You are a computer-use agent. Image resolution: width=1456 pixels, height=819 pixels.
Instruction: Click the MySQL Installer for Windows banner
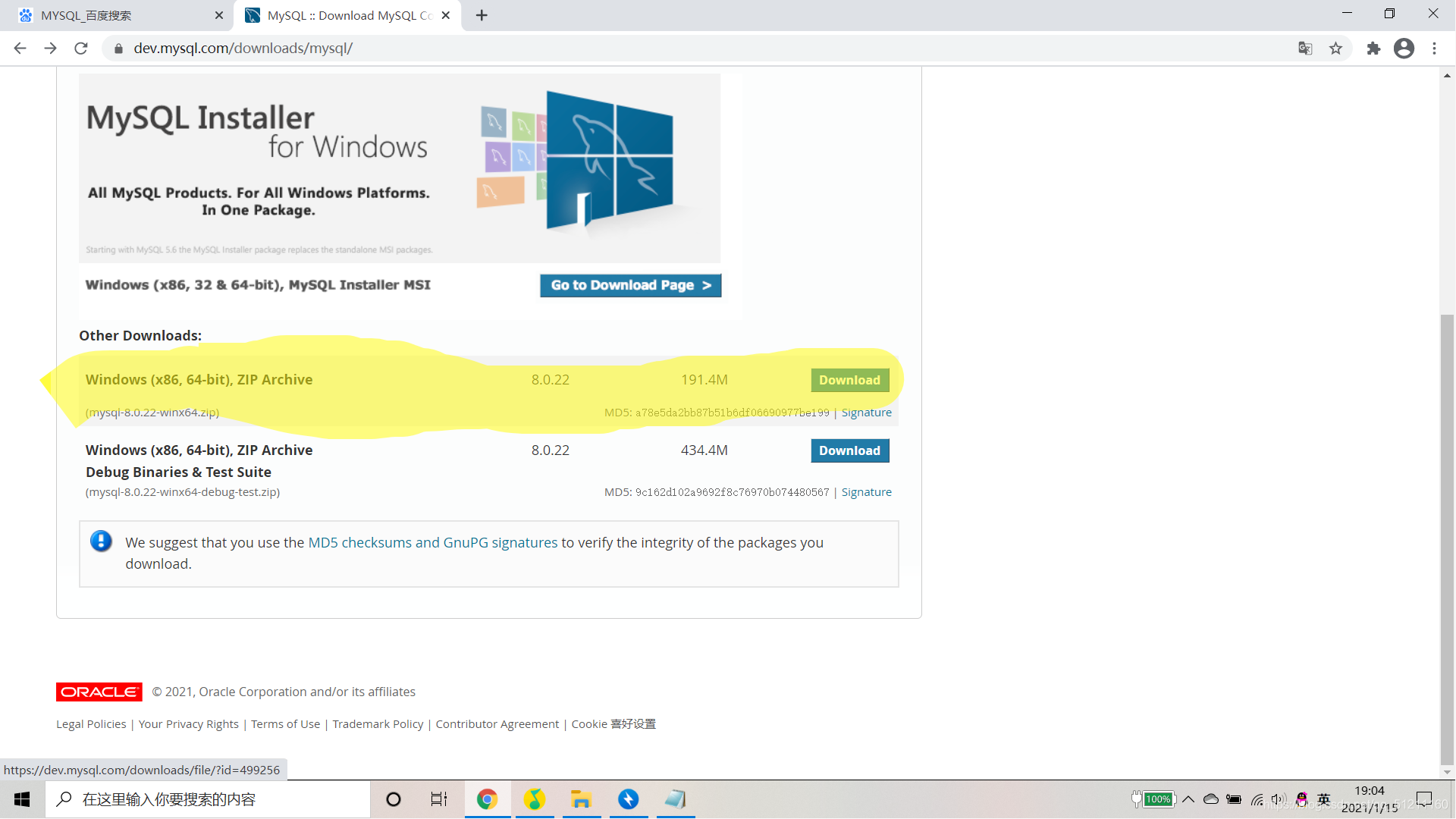[x=400, y=168]
